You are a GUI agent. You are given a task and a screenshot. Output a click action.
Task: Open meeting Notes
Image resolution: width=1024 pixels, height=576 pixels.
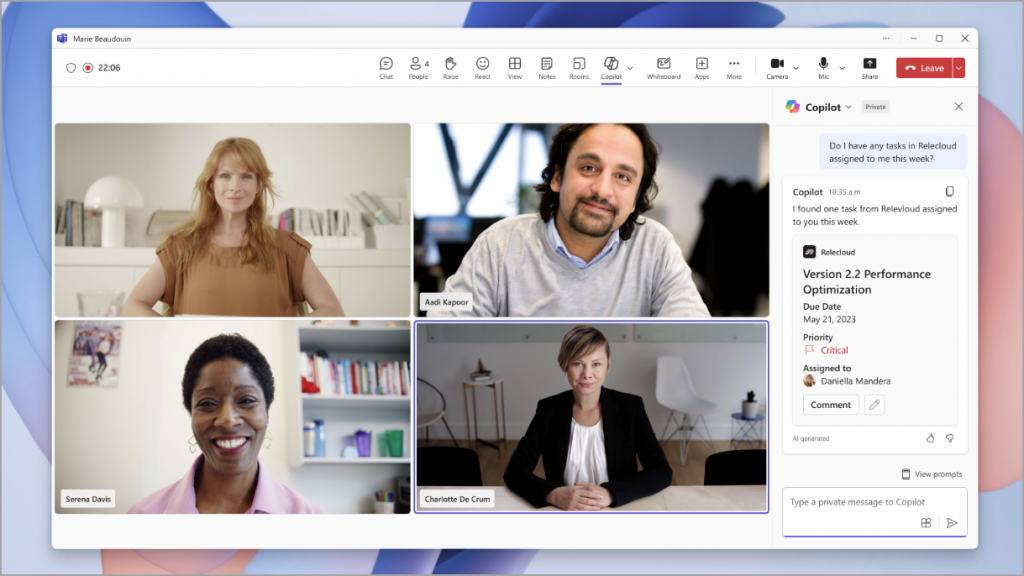[547, 68]
